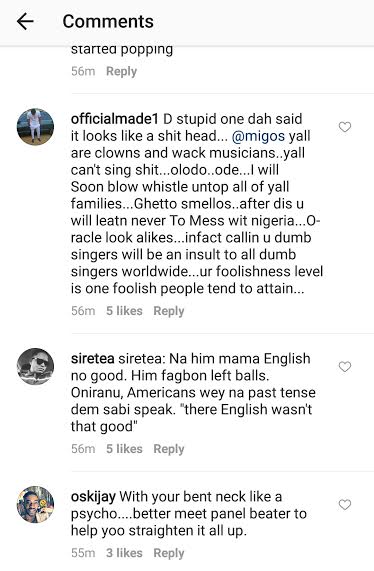
Task: Open siretea's profile picture
Action: pyautogui.click(x=35, y=366)
